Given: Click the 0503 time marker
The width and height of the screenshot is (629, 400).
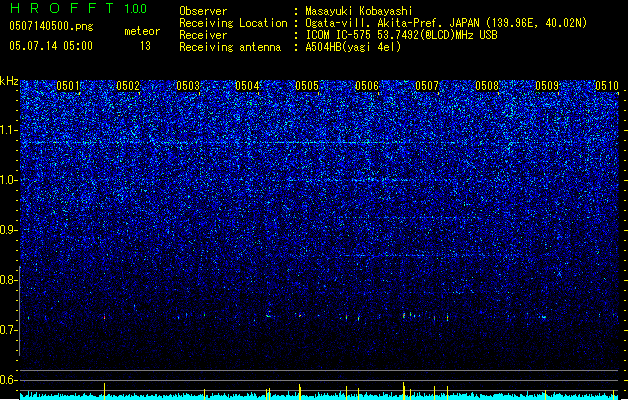Looking at the screenshot, I should (x=188, y=86).
